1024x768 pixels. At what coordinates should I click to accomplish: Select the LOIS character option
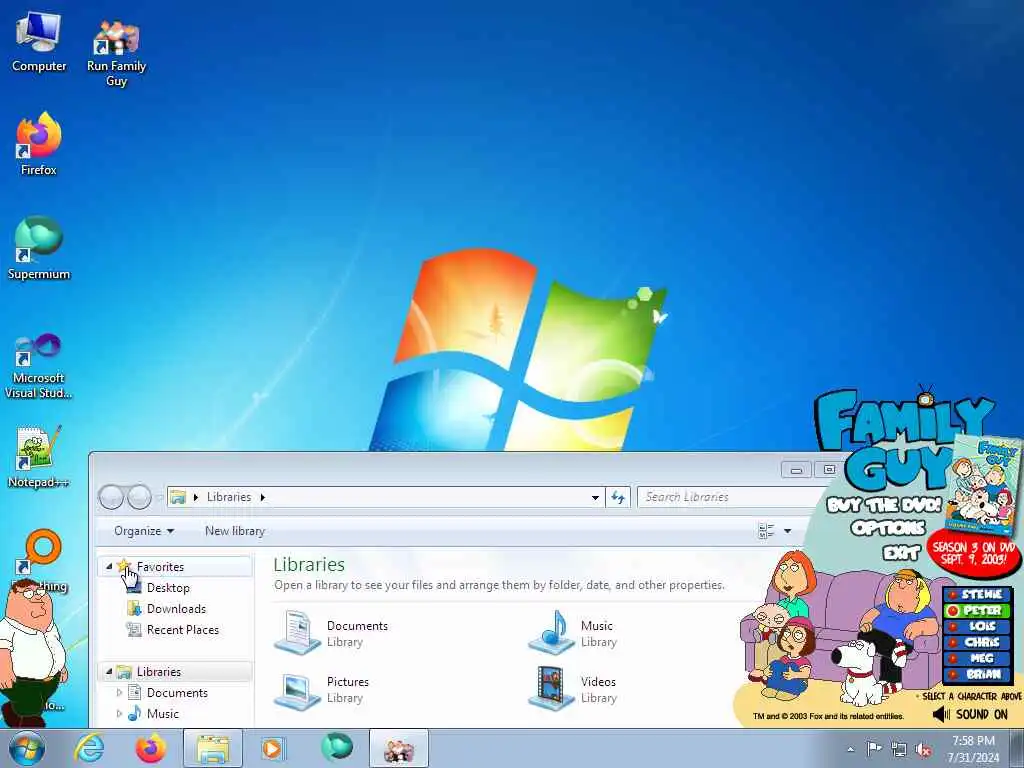(x=977, y=626)
